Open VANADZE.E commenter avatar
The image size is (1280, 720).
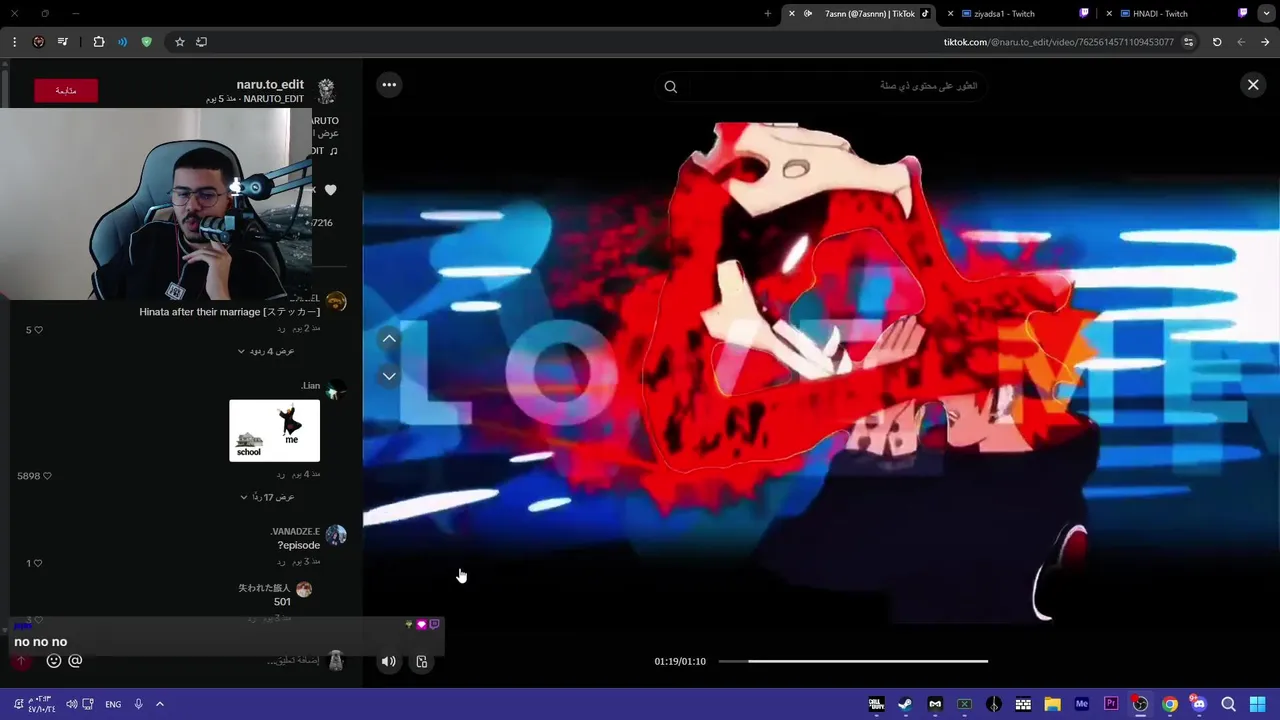point(336,535)
